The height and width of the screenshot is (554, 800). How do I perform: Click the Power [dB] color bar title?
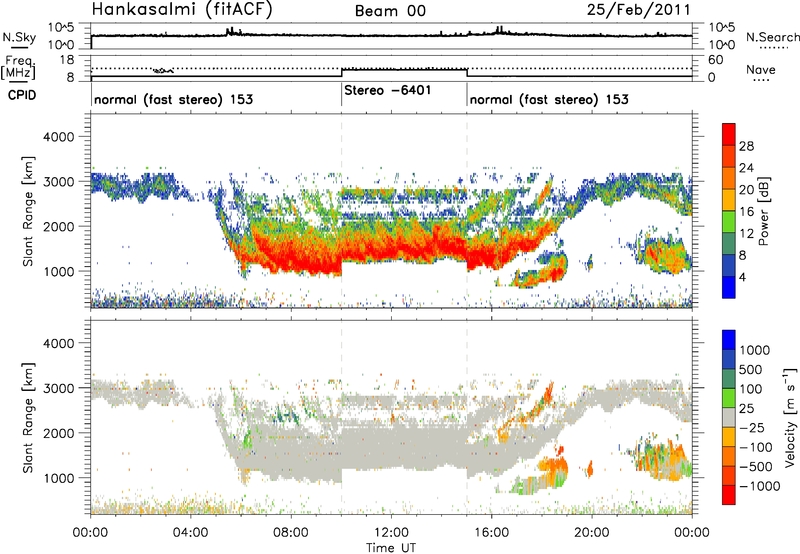[x=763, y=211]
